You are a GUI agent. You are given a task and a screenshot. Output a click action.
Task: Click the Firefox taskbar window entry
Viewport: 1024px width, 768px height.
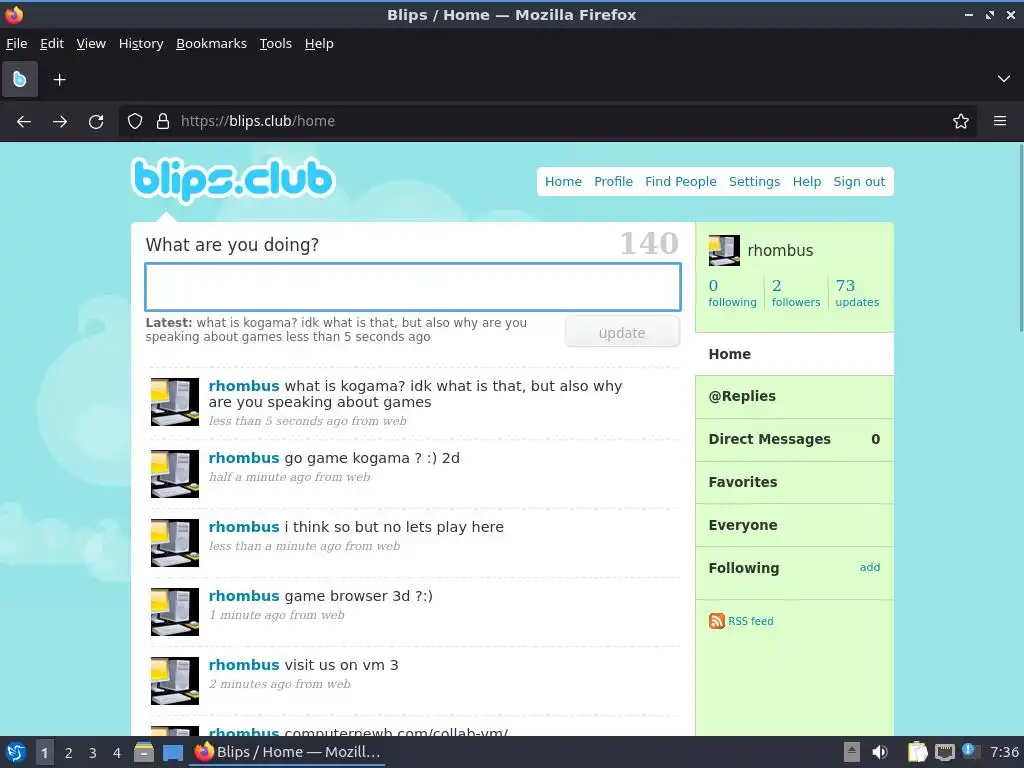coord(287,752)
